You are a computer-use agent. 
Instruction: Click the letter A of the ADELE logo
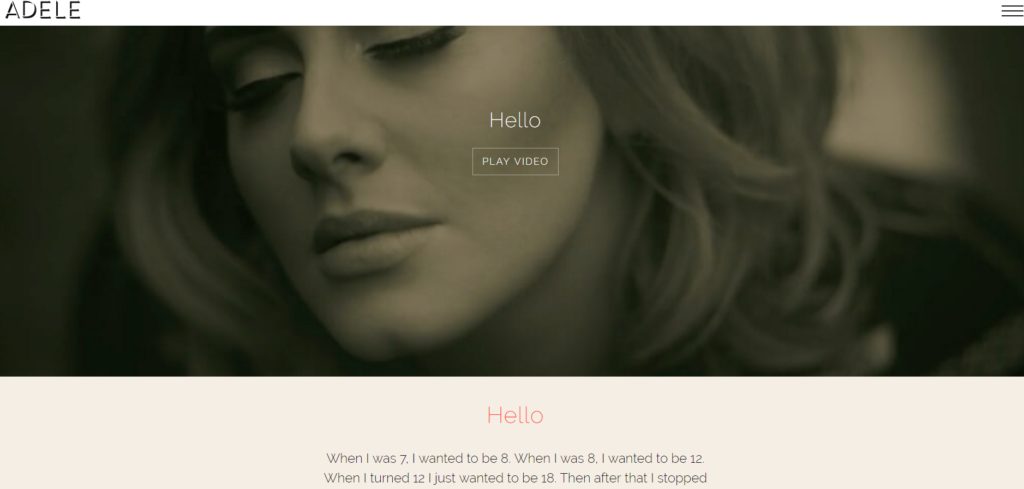click(14, 10)
